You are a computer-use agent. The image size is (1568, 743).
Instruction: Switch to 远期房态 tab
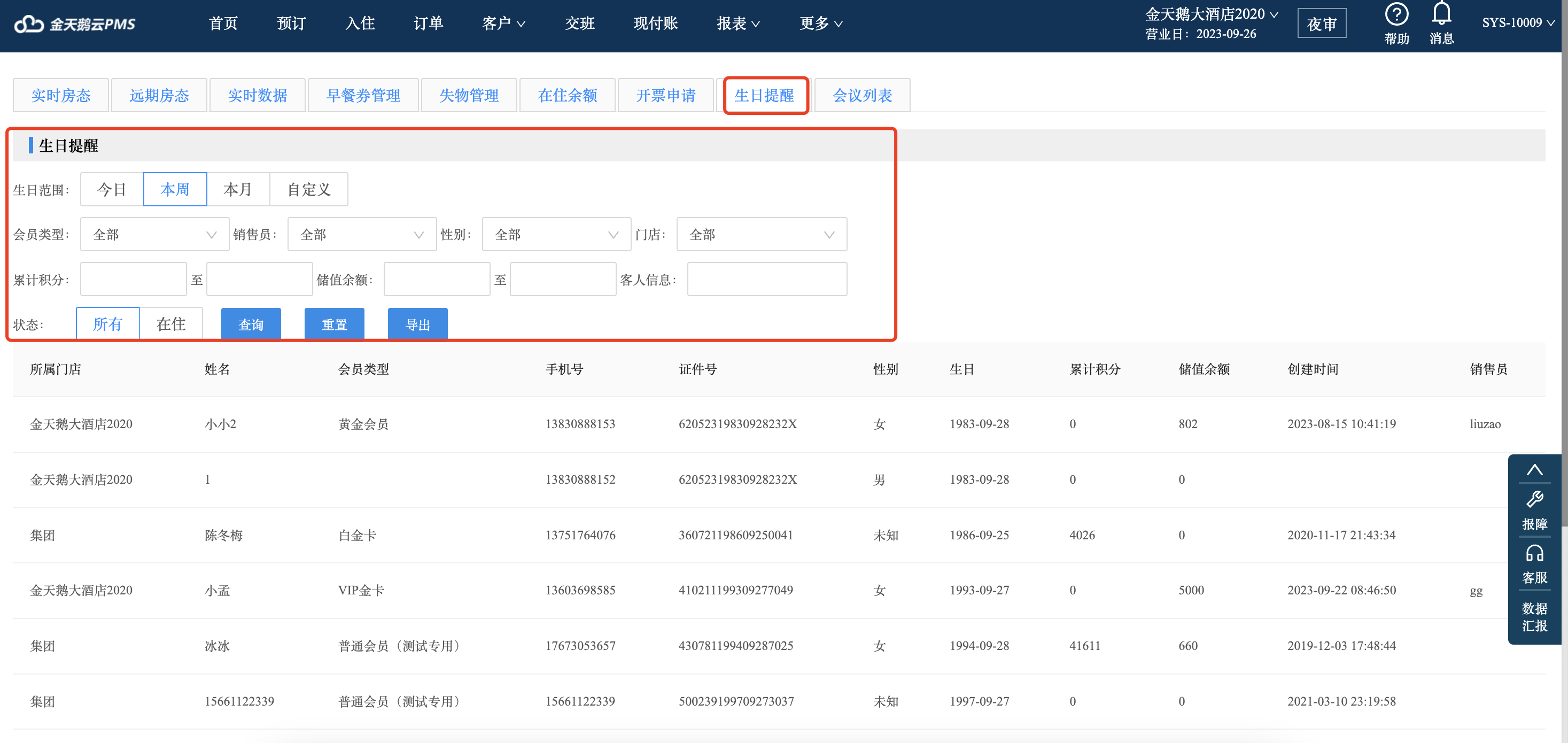(159, 95)
